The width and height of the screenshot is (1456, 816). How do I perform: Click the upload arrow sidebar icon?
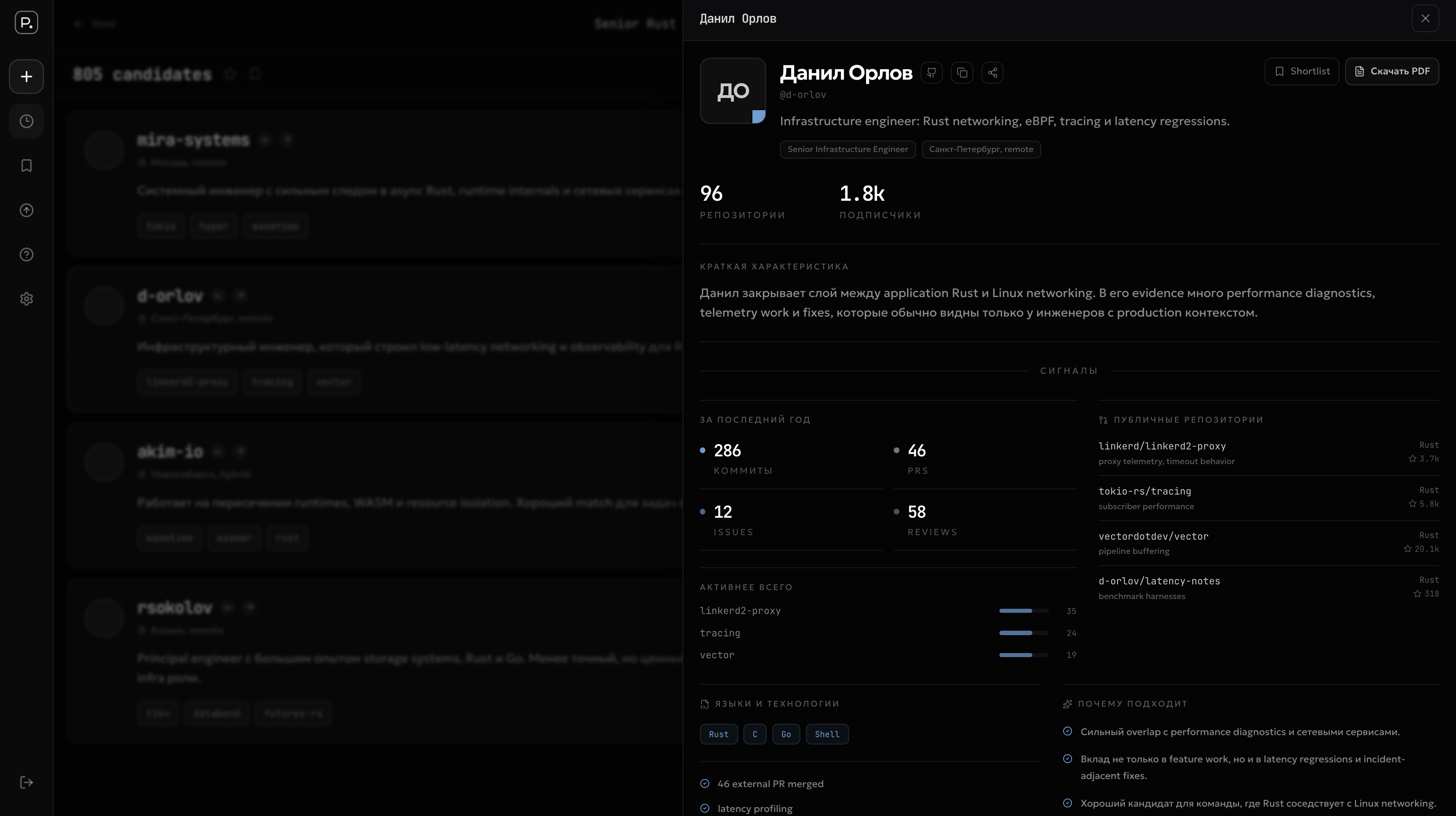point(26,210)
